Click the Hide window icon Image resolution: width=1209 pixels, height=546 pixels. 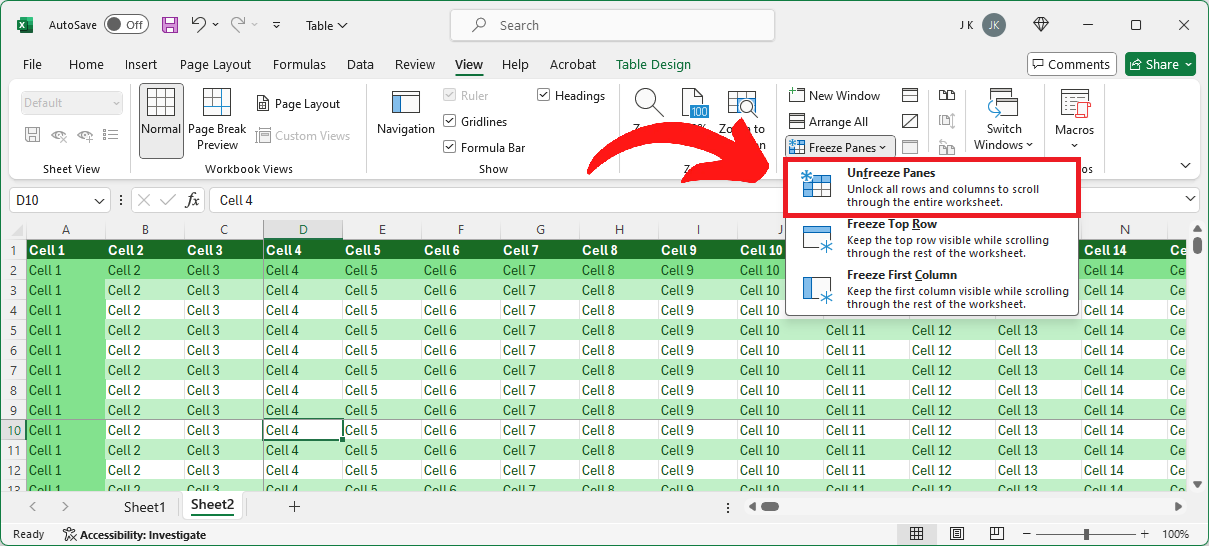click(x=910, y=122)
